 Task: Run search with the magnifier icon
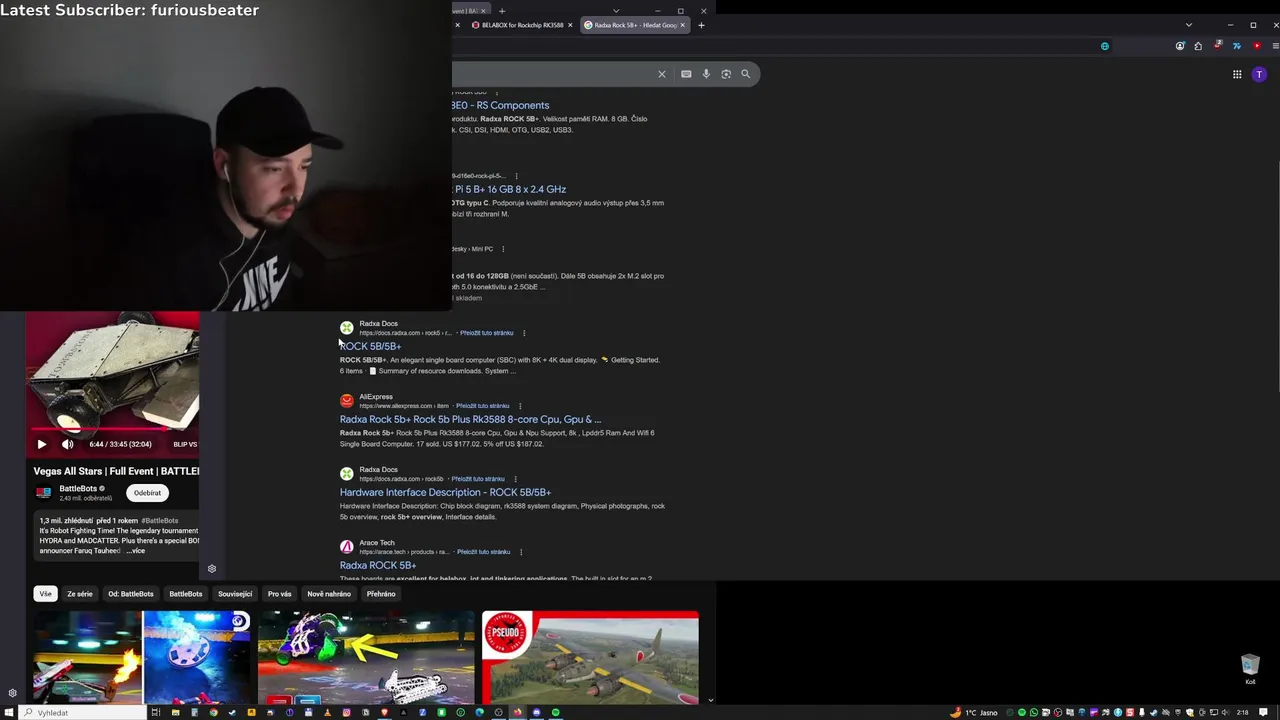(745, 74)
